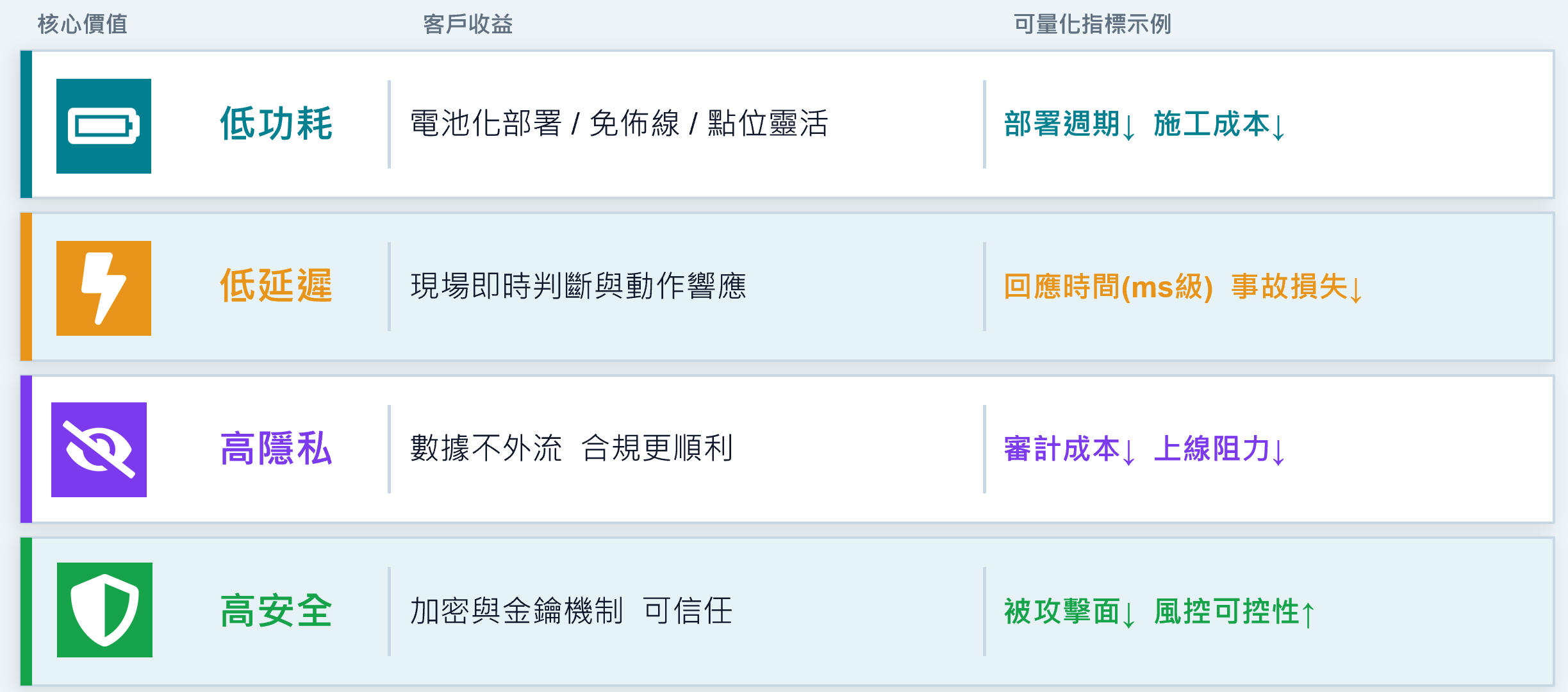1568x692 pixels.
Task: Click the purple crossed-out eye icon
Action: 99,450
